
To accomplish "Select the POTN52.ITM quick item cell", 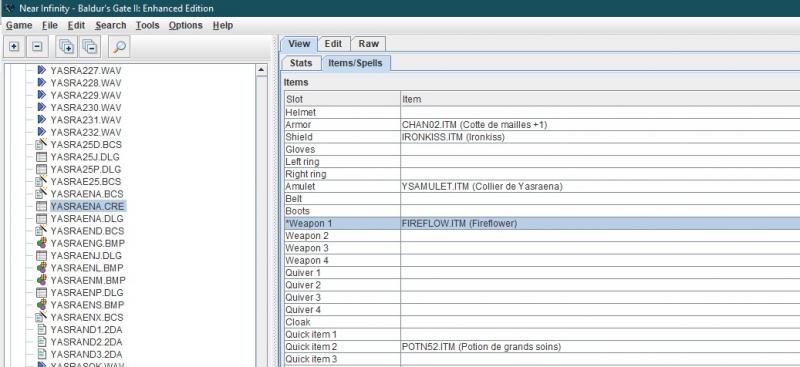I will 601,347.
